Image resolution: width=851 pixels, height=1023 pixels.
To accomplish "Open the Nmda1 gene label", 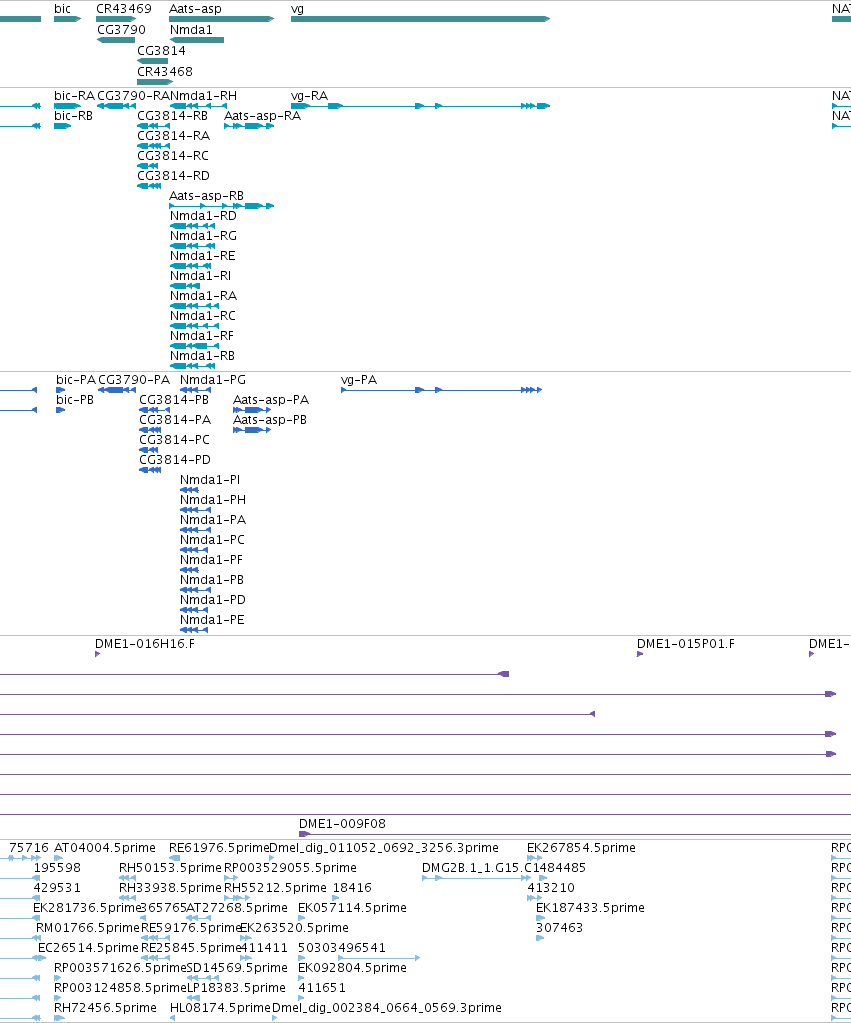I will point(191,30).
